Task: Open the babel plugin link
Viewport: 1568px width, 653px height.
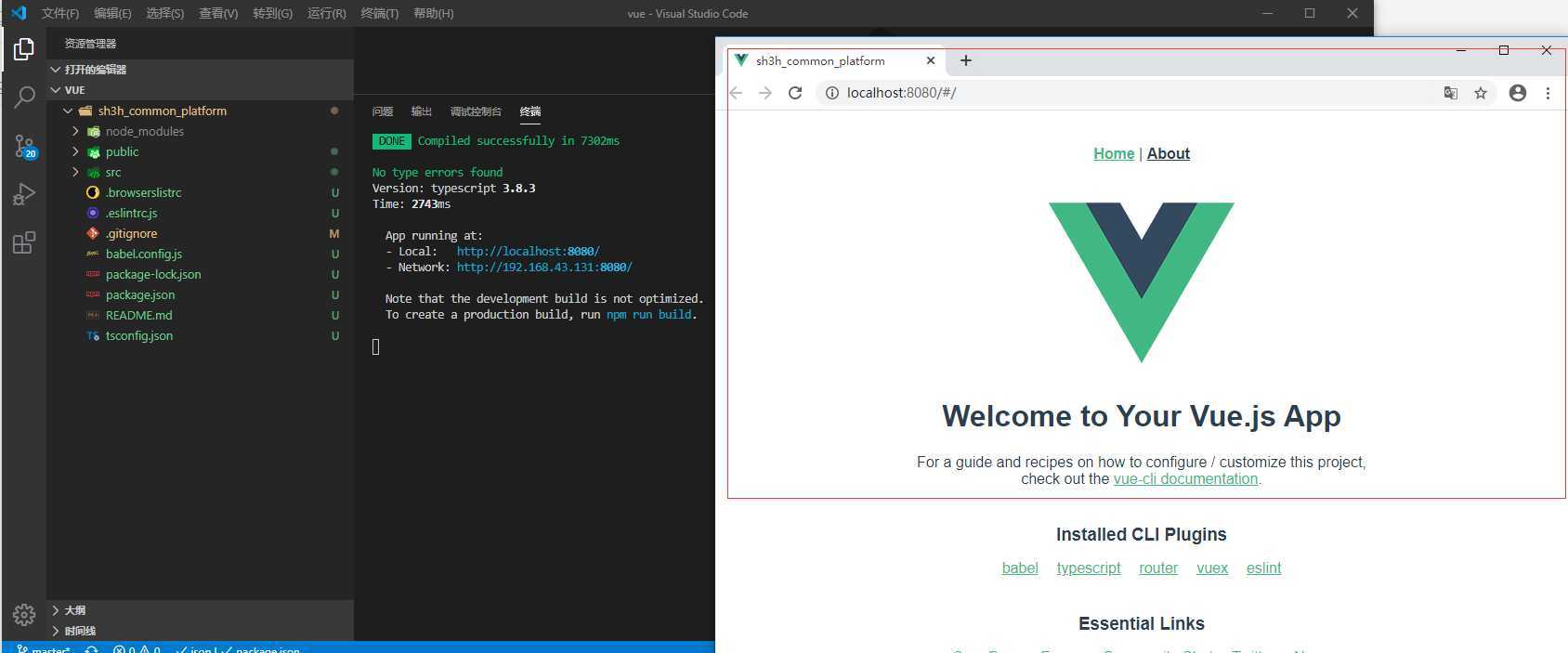Action: click(1020, 568)
